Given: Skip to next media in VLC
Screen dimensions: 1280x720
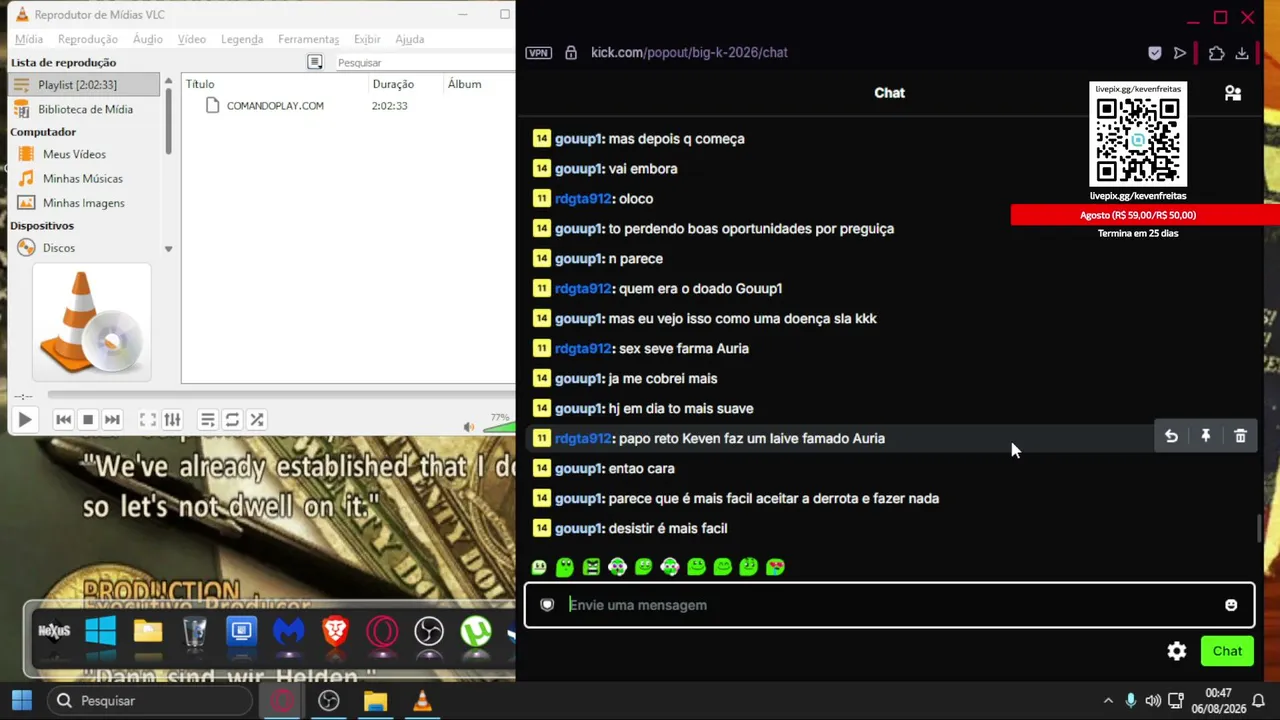Looking at the screenshot, I should 112,420.
